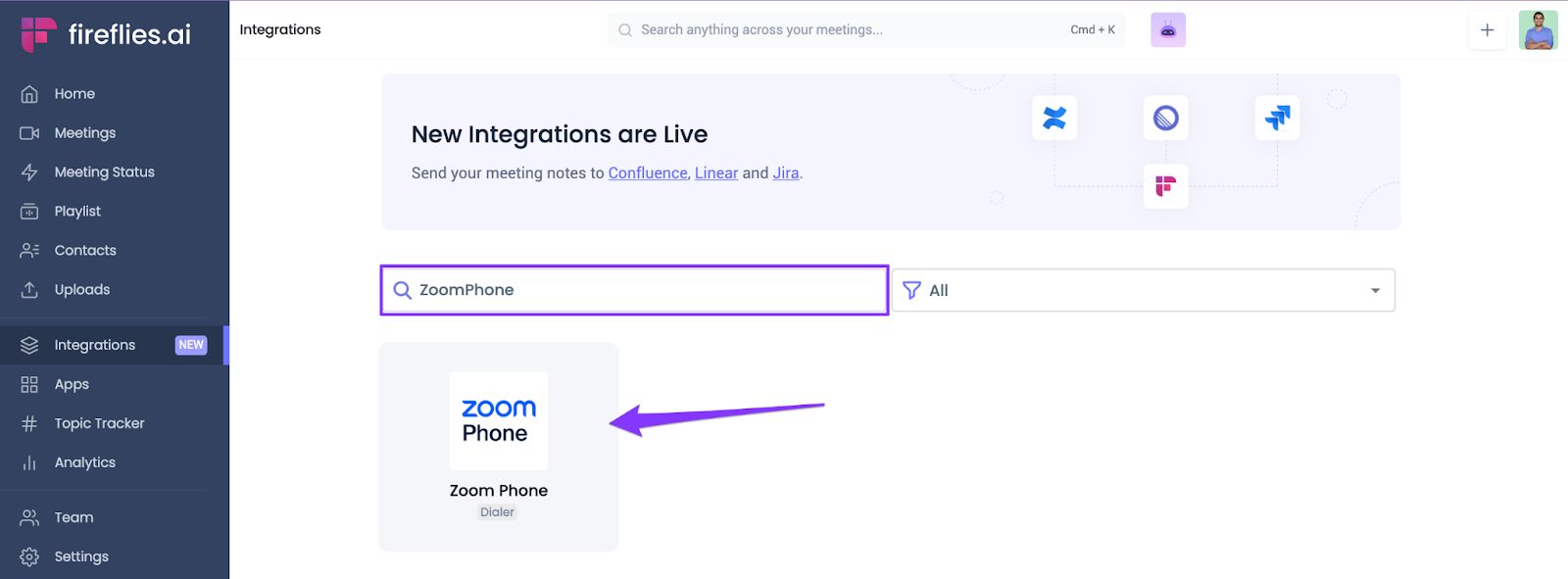1568x579 pixels.
Task: Open Topic Tracker in sidebar
Action: [x=99, y=423]
